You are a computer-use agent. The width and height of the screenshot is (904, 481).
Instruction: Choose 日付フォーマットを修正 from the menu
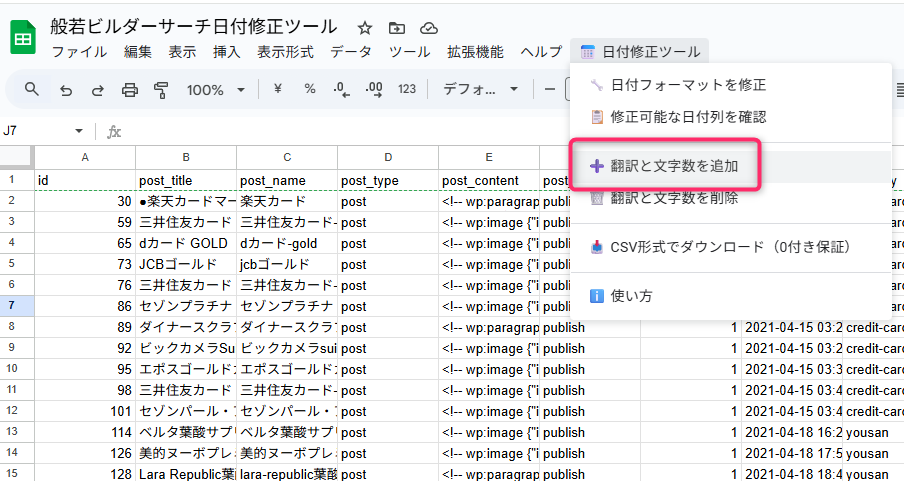(730, 85)
